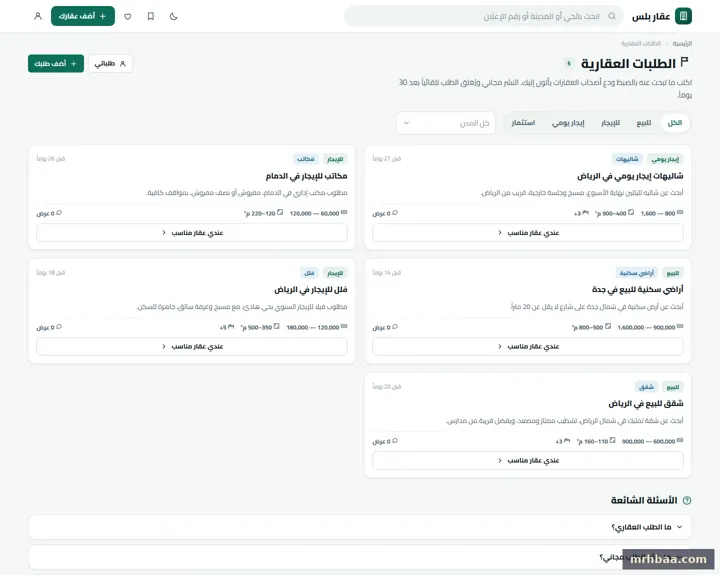The width and height of the screenshot is (720, 575).
Task: Click the شاليهات category tag
Action: click(627, 159)
